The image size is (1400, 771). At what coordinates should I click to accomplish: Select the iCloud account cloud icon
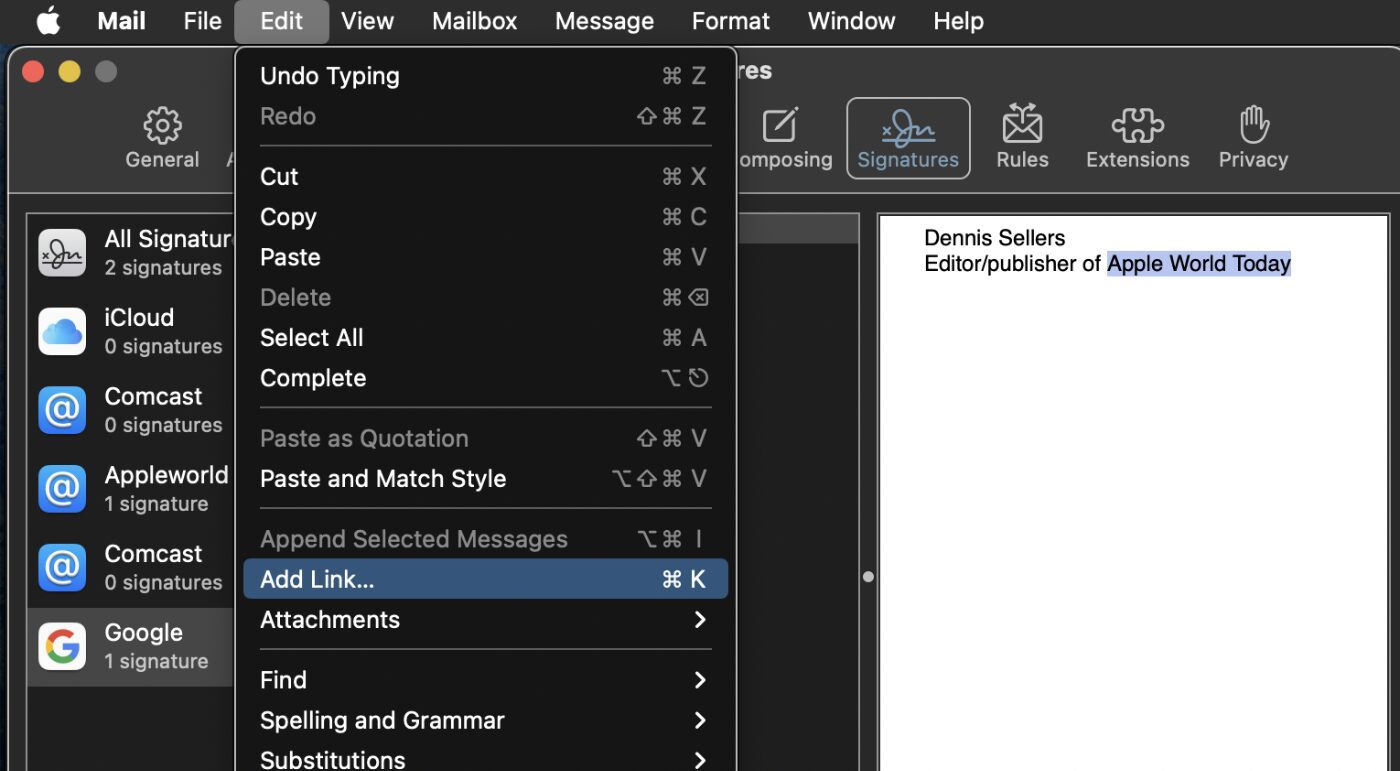[62, 332]
